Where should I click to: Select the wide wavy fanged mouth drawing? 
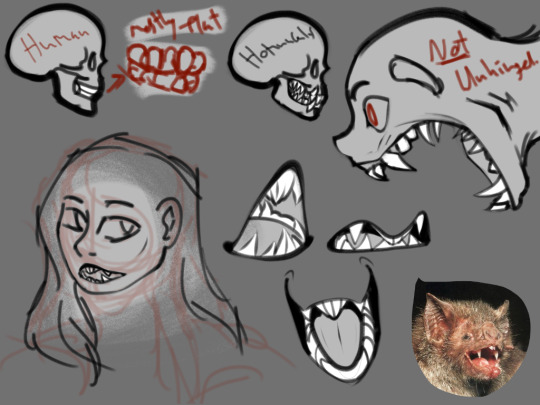[379, 233]
